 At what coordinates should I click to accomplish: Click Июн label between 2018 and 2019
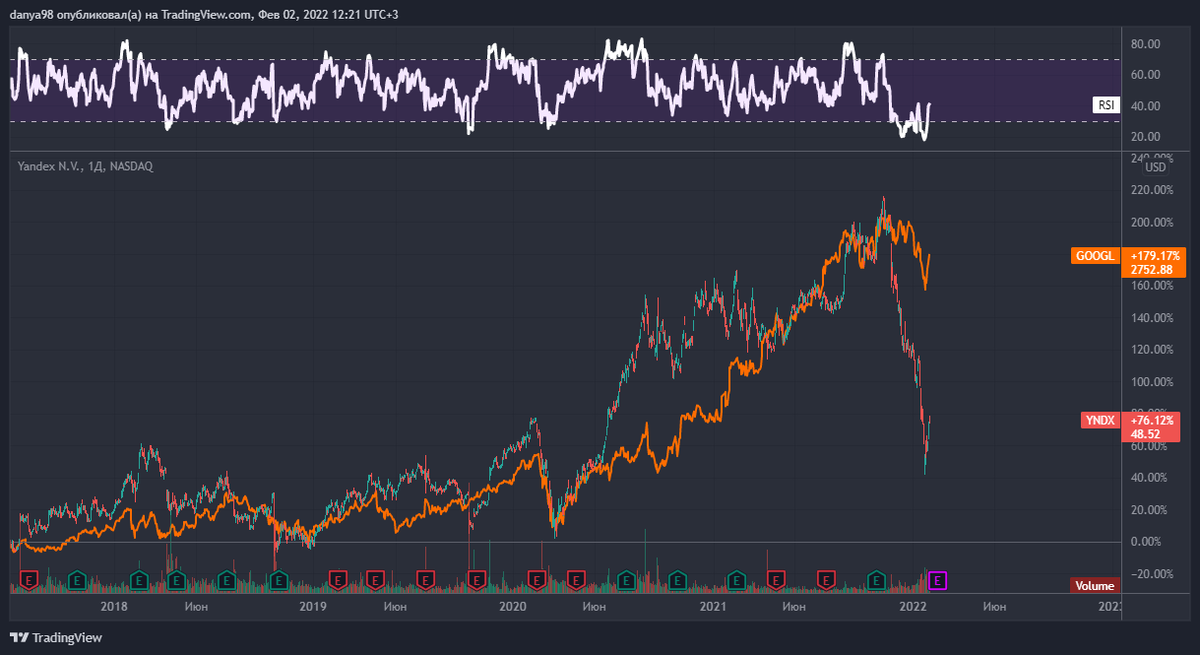(x=196, y=607)
